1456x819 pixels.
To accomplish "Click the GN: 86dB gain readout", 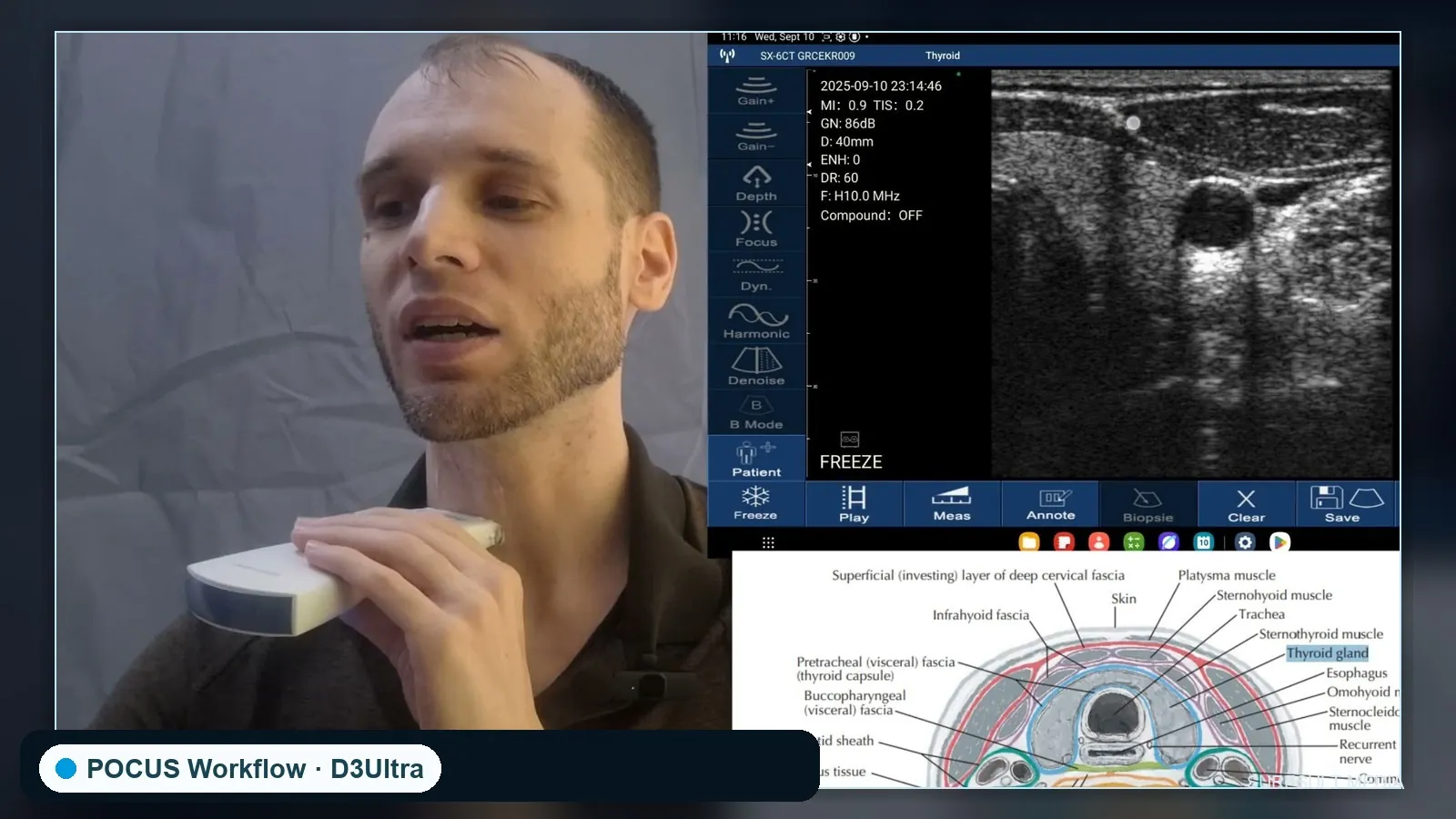I will point(847,124).
